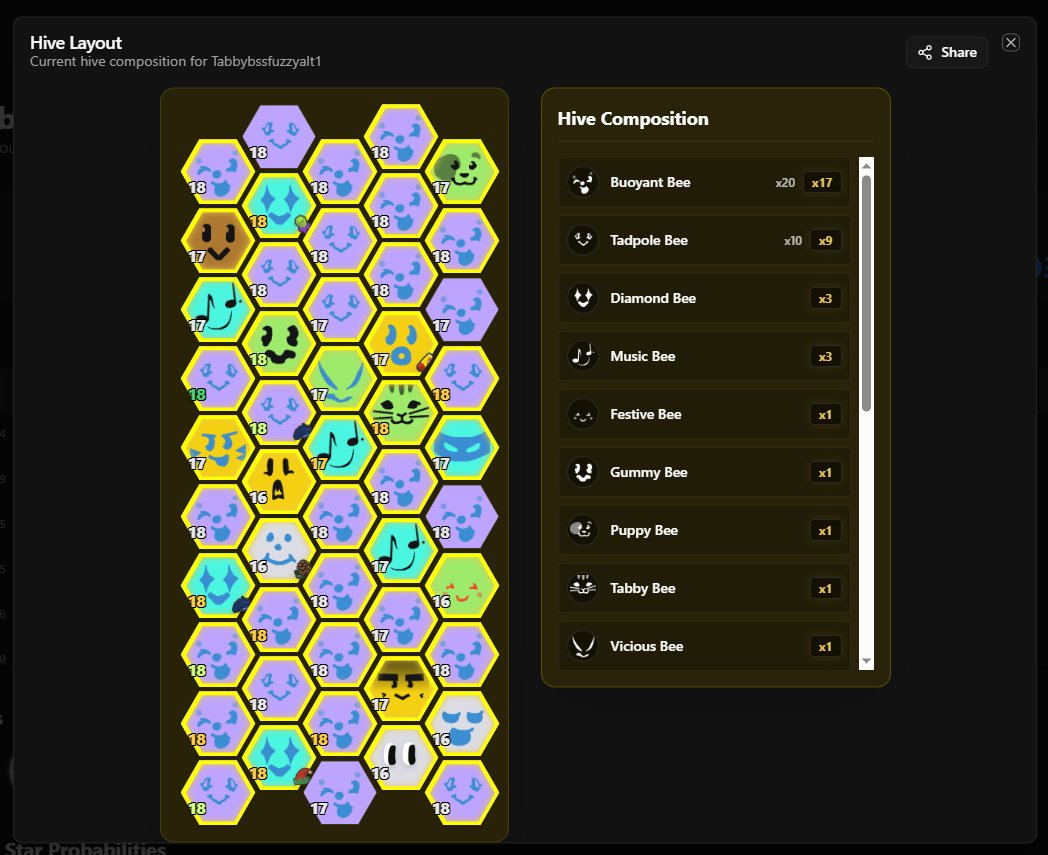Click the Diamond Bee x3 count badge
Viewport: 1048px width, 855px height.
(x=825, y=298)
